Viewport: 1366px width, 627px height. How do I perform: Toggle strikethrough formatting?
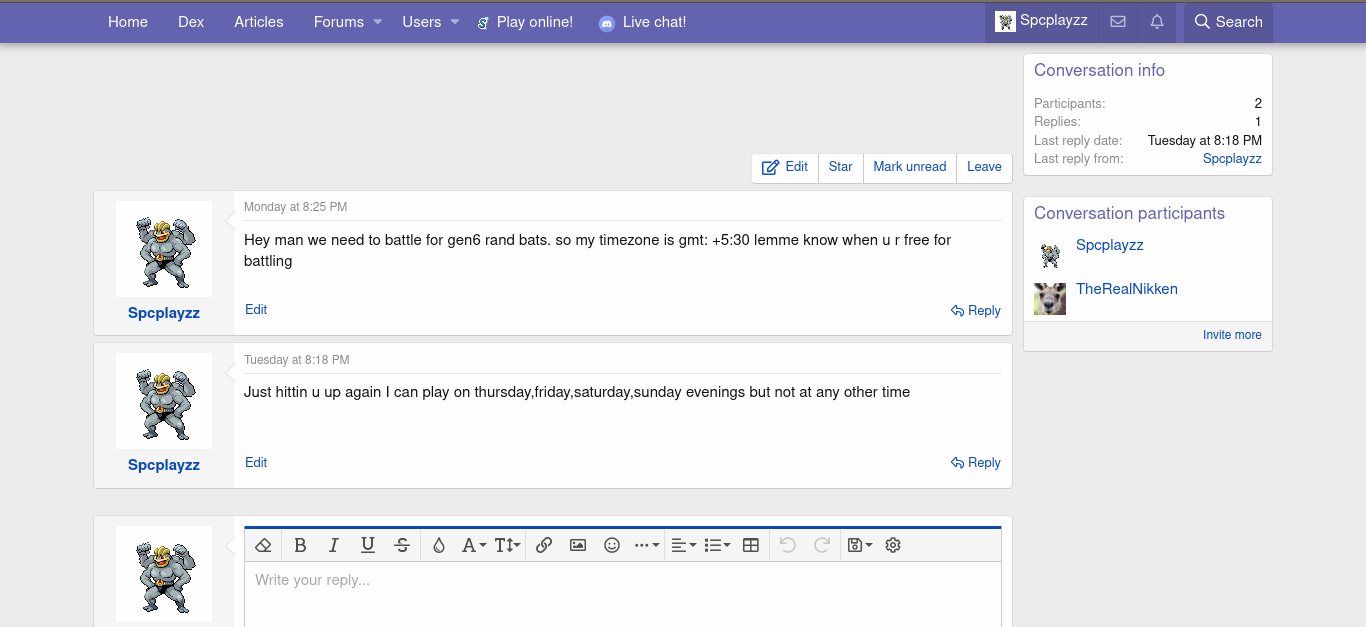tap(402, 545)
